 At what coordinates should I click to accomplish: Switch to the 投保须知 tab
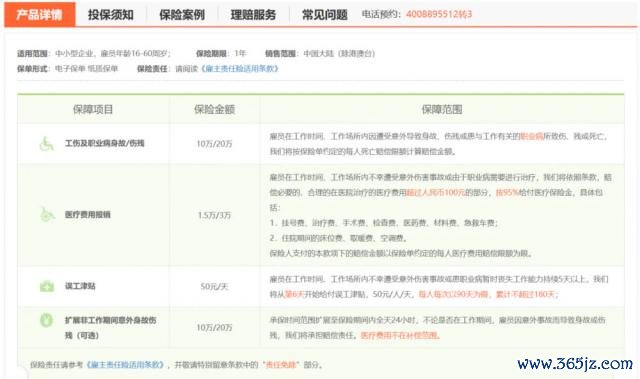111,15
